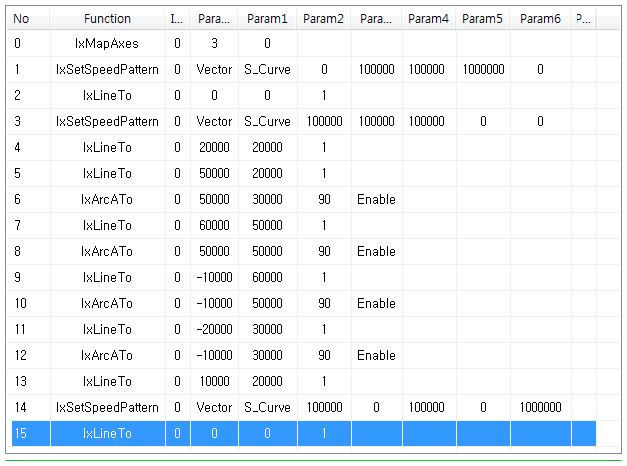The height and width of the screenshot is (466, 627).
Task: Select the Param1 column header
Action: pos(267,19)
